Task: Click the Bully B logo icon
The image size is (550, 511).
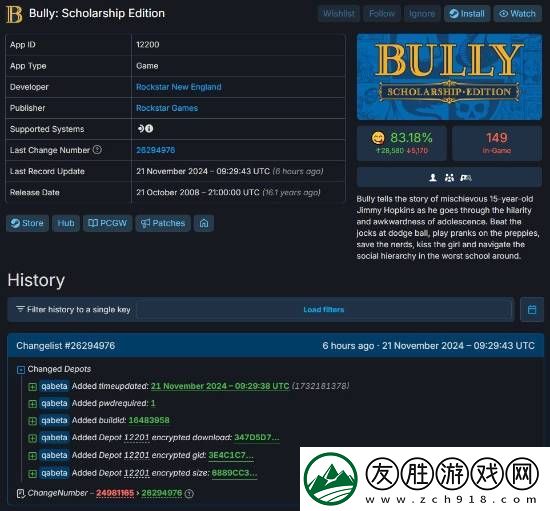Action: 14,14
